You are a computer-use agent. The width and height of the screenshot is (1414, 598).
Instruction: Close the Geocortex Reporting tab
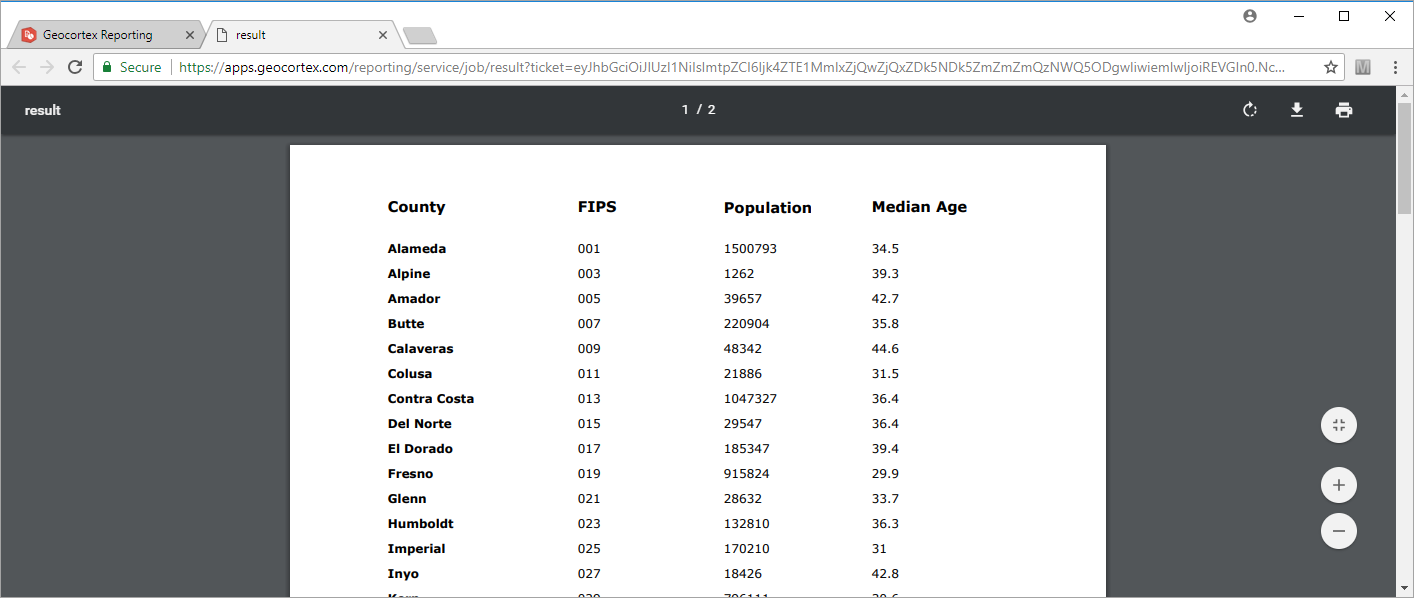click(x=190, y=35)
